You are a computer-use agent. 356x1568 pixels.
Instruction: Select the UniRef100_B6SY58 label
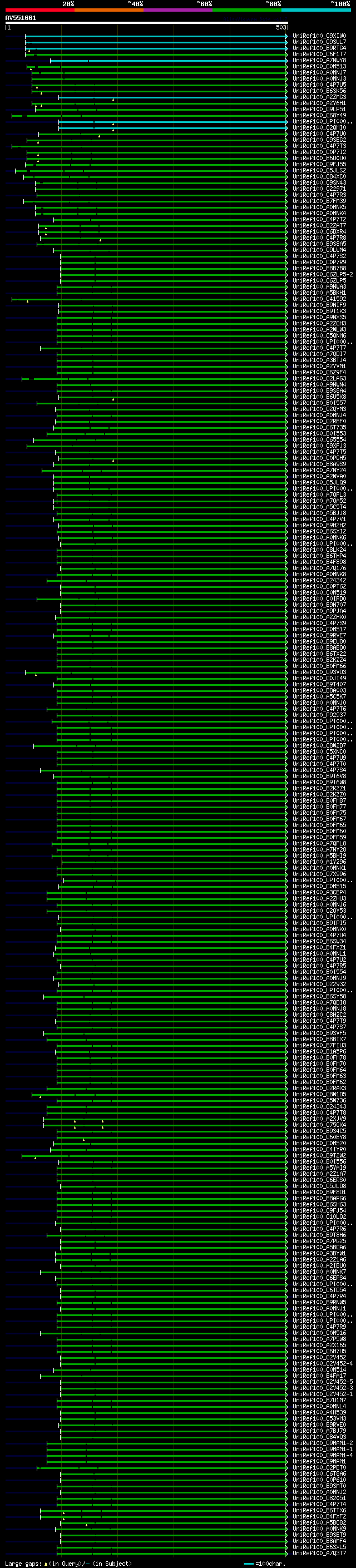[x=319, y=996]
